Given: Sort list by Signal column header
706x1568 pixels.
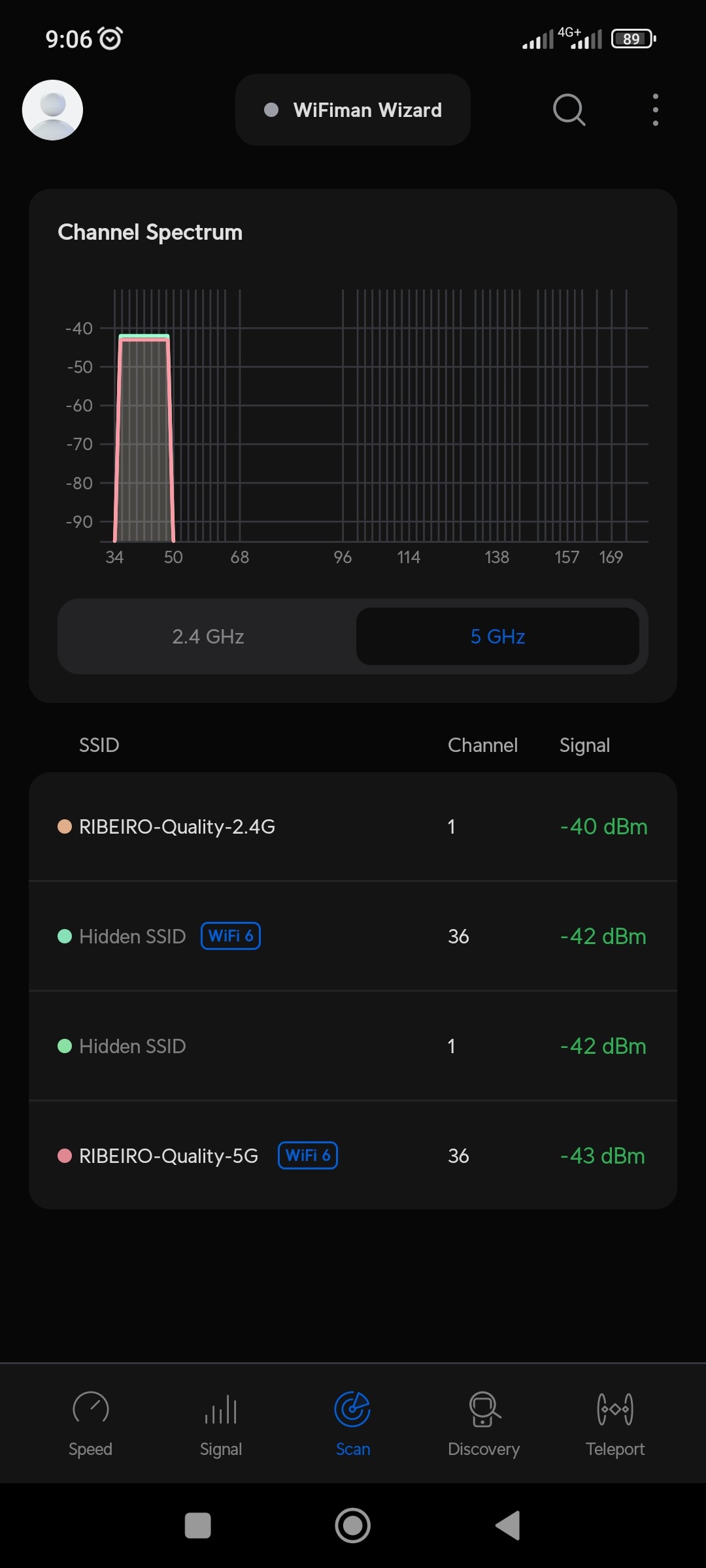Looking at the screenshot, I should (x=584, y=745).
